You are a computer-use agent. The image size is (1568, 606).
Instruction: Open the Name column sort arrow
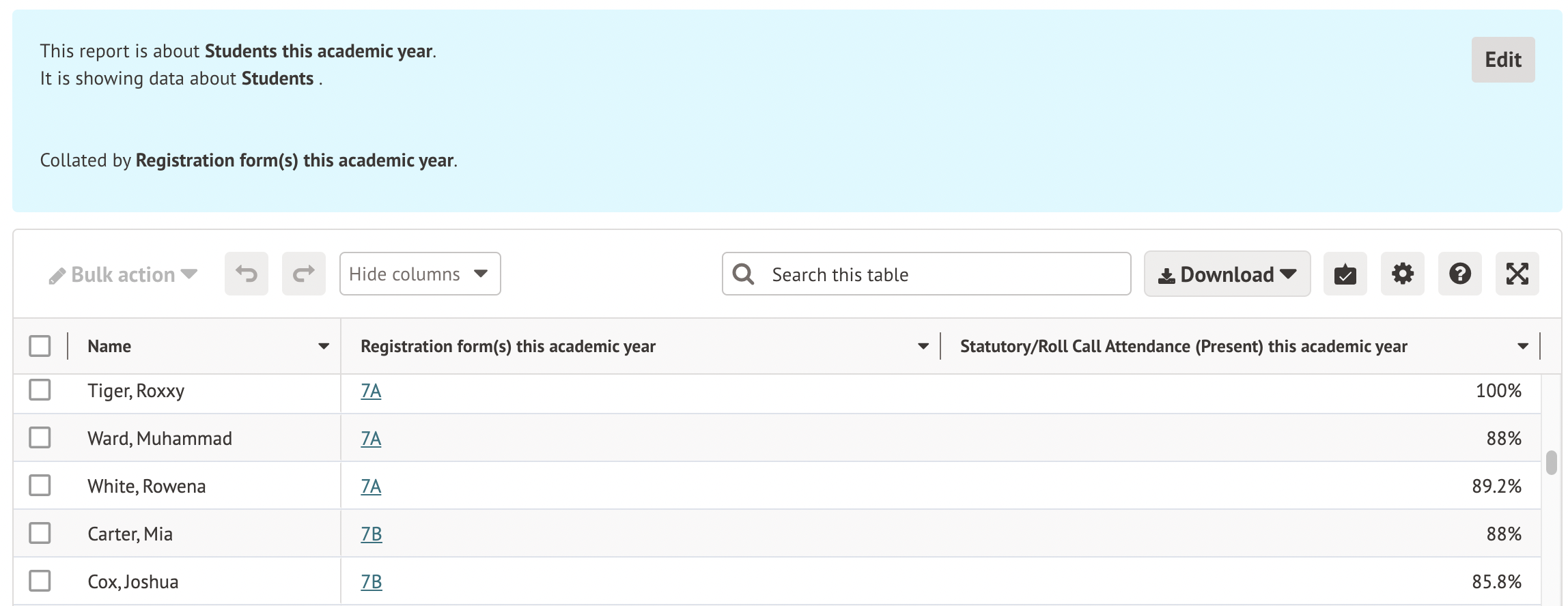point(324,347)
